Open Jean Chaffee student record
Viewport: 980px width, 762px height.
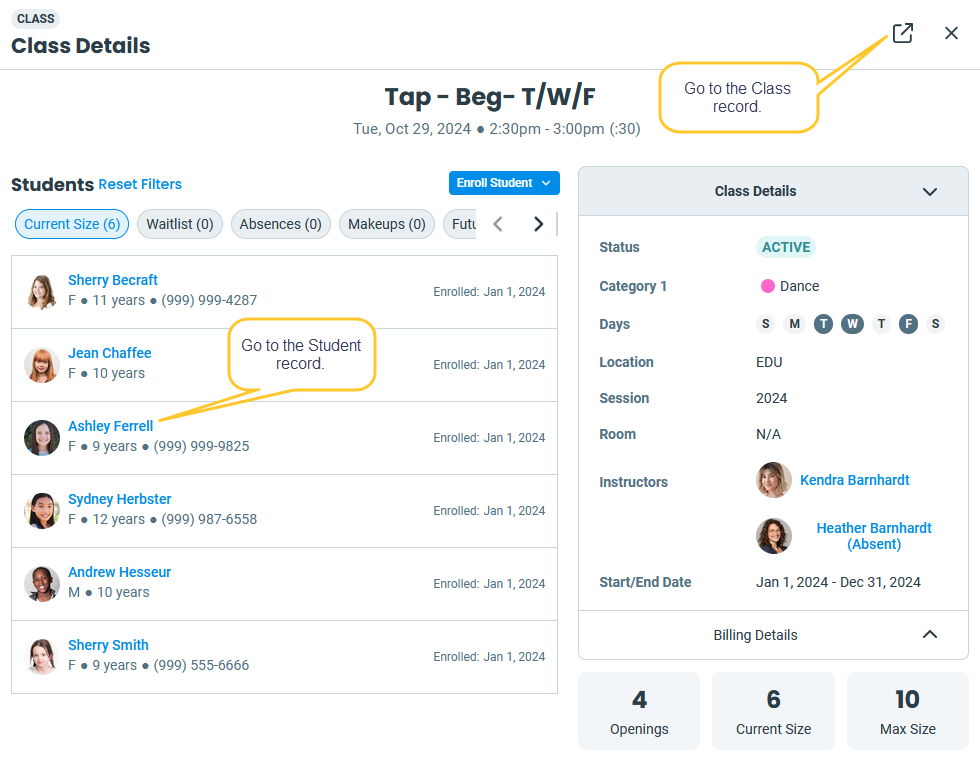(109, 353)
